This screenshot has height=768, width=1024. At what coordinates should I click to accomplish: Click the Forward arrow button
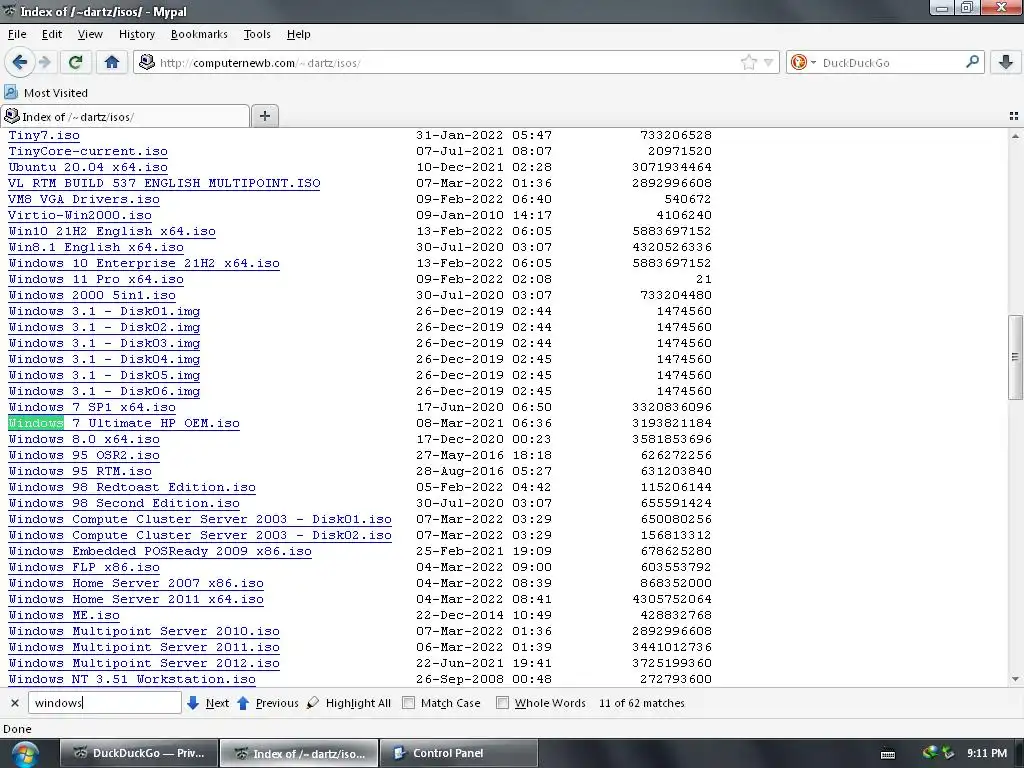click(44, 62)
